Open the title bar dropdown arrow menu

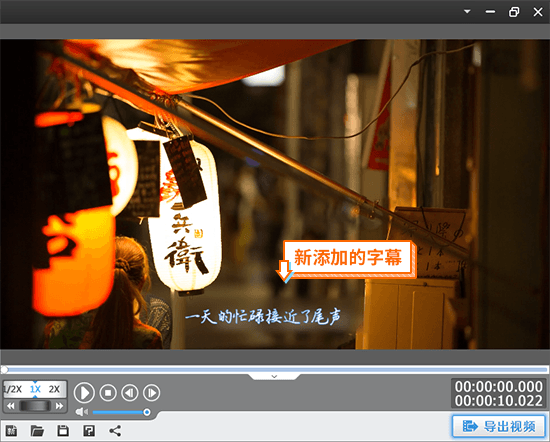(x=467, y=12)
